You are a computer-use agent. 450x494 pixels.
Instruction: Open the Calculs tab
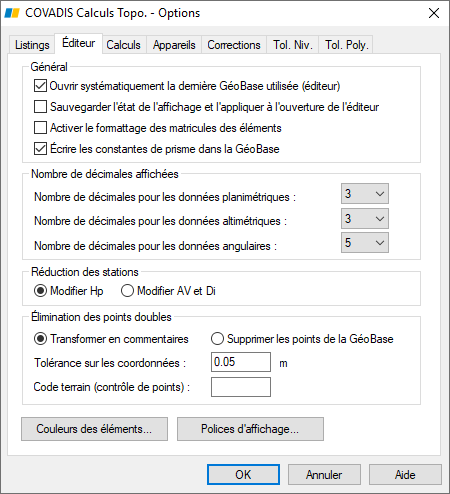tap(123, 45)
